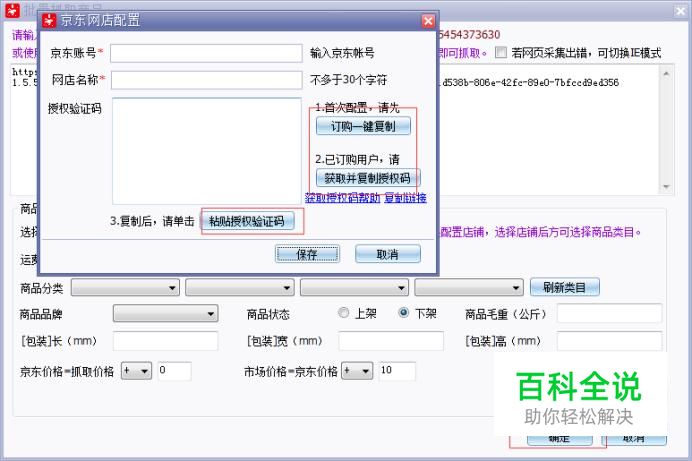Close the 京东网店配置 dialog
This screenshot has width=692, height=461.
pyautogui.click(x=428, y=21)
